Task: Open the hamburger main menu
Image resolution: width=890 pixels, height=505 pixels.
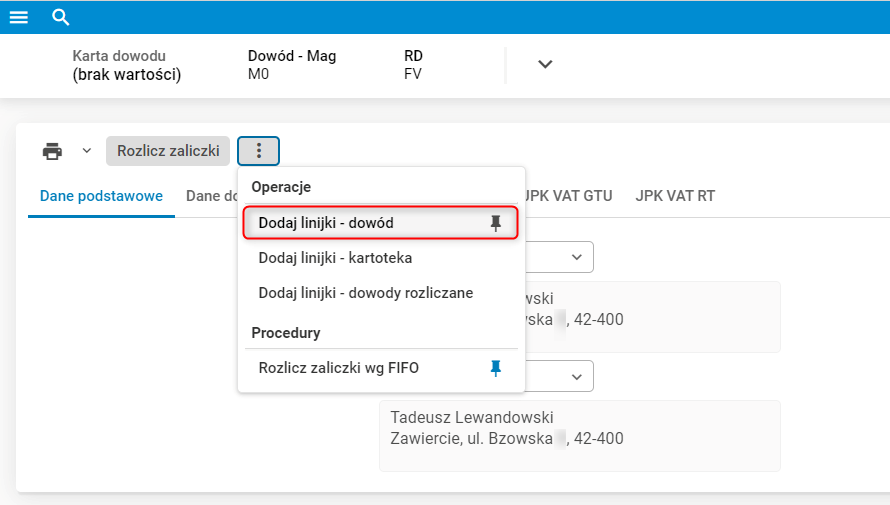Action: coord(18,17)
